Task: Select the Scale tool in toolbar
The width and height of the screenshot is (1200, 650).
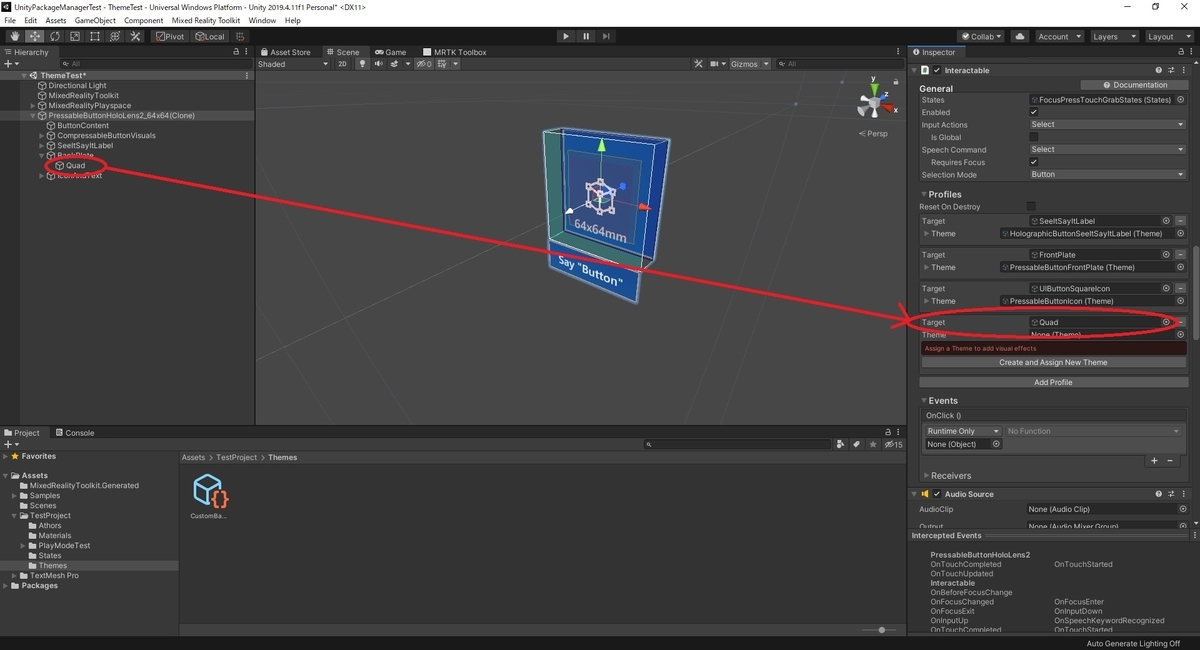Action: (x=75, y=37)
